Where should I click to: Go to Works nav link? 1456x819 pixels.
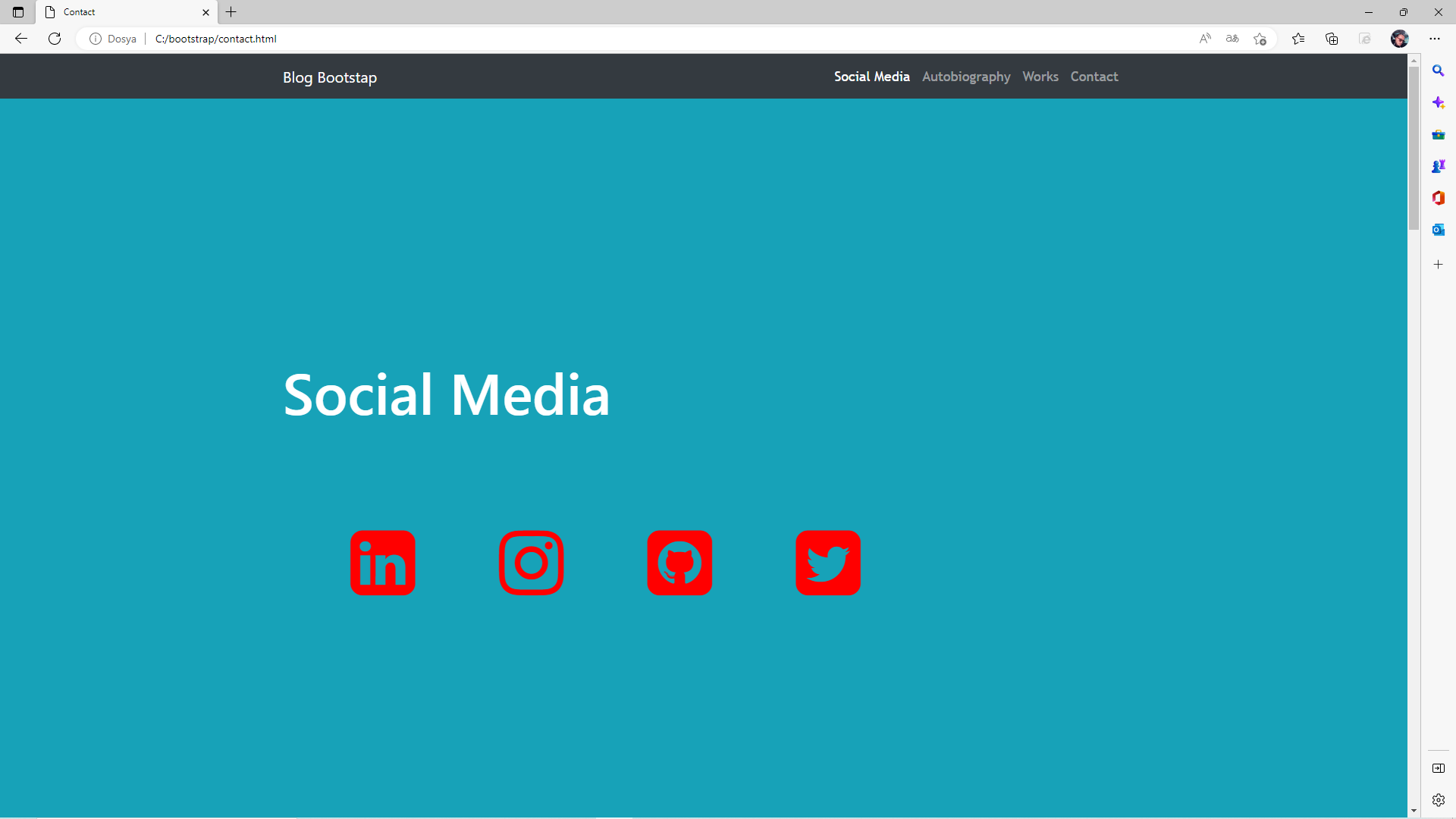(x=1040, y=77)
